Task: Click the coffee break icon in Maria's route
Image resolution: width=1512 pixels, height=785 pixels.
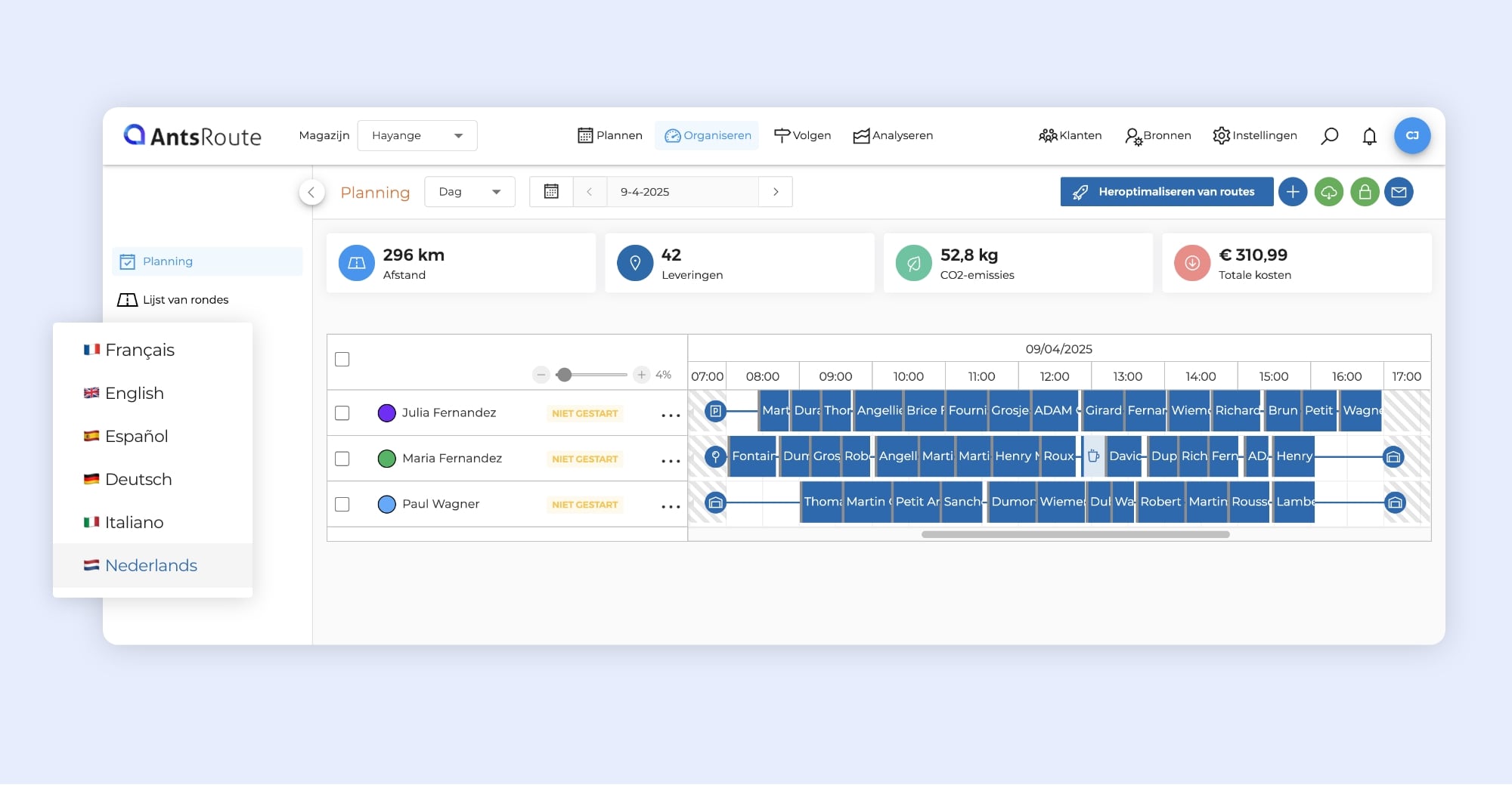Action: click(x=1093, y=456)
